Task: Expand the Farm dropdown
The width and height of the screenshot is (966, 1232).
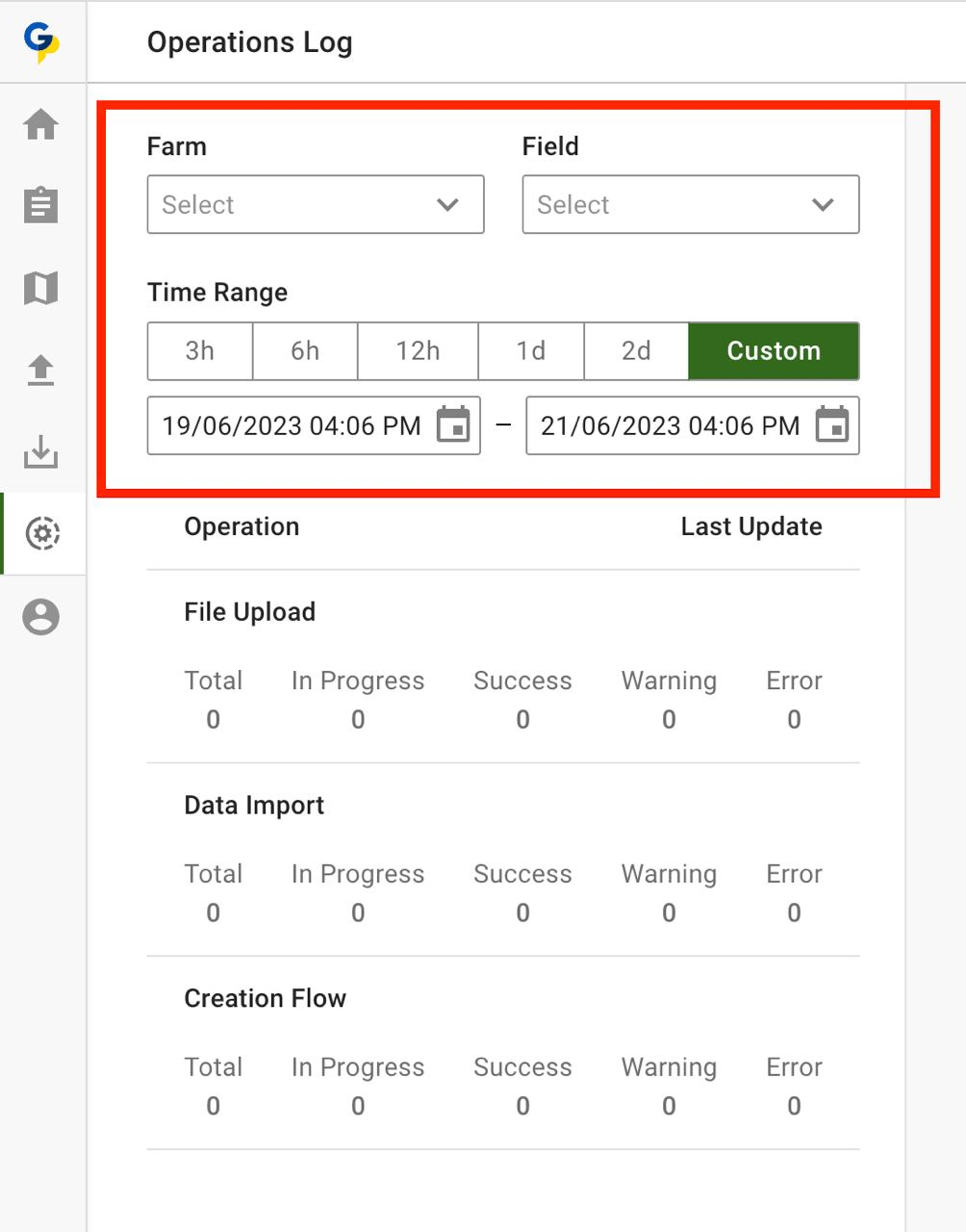Action: point(316,204)
